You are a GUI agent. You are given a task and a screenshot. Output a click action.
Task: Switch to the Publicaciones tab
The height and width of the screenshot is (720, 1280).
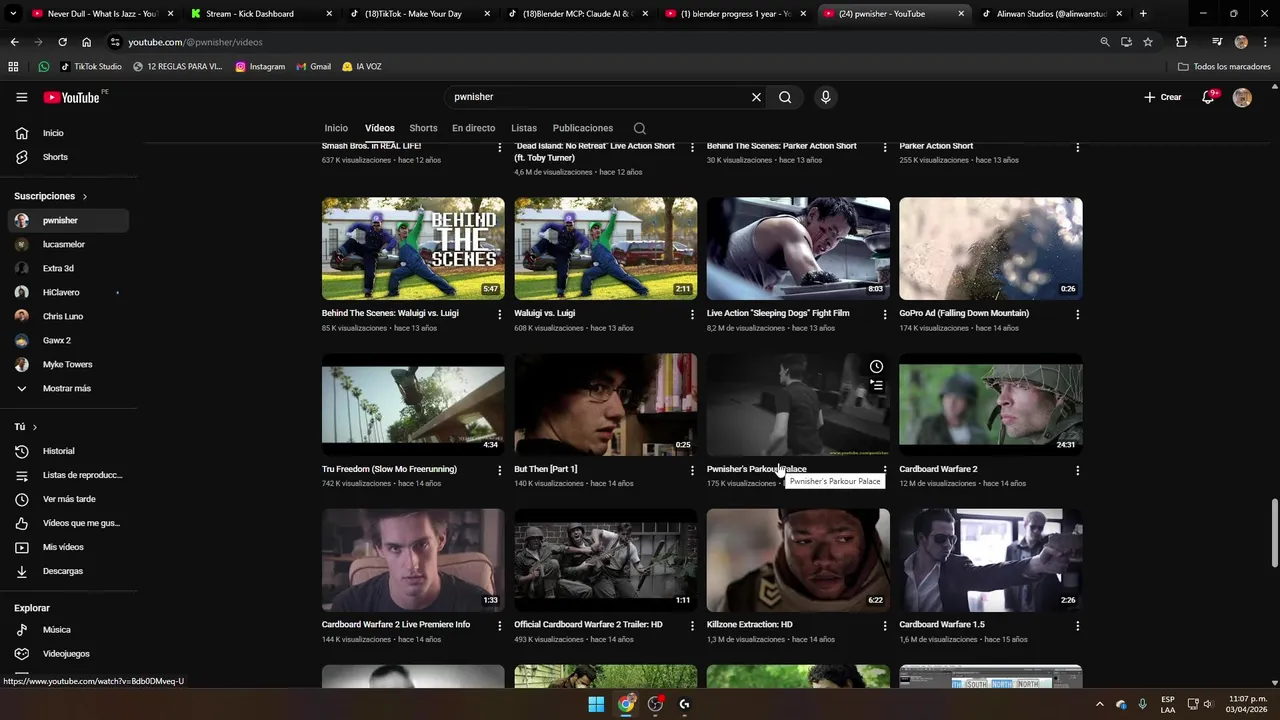pyautogui.click(x=583, y=128)
